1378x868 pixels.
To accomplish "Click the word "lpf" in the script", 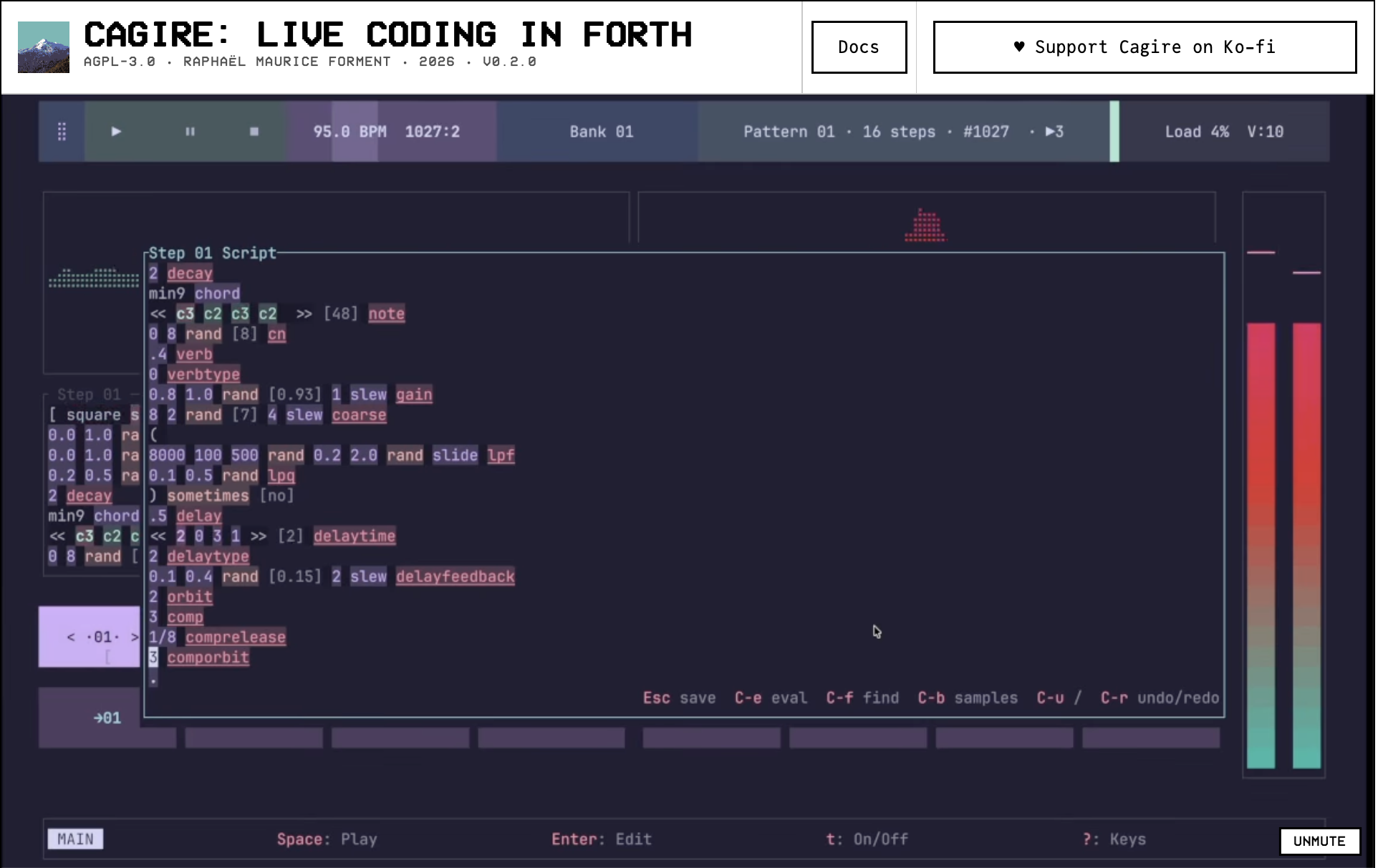I will pos(501,455).
